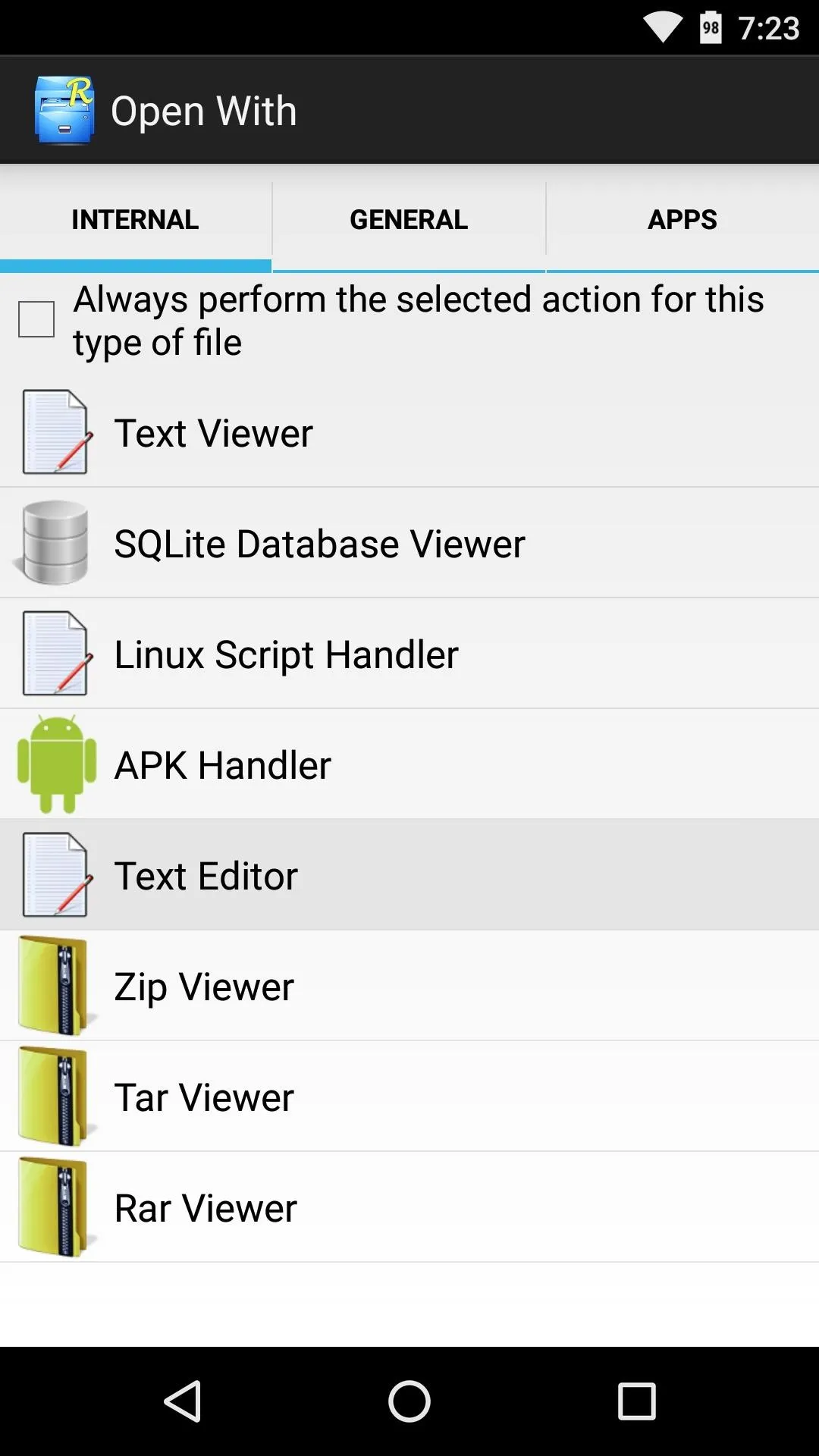The width and height of the screenshot is (819, 1456).
Task: Check the always perform selected action box
Action: pos(36,319)
